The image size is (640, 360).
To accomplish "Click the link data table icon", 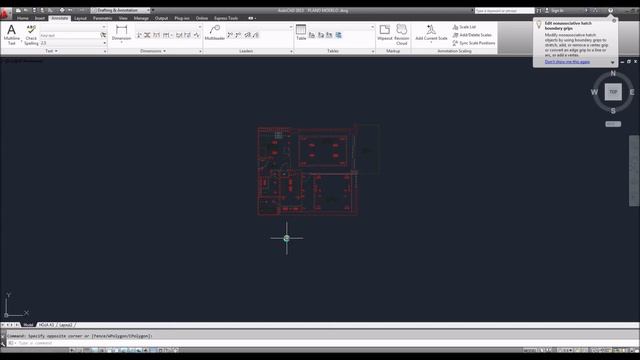I will [338, 36].
